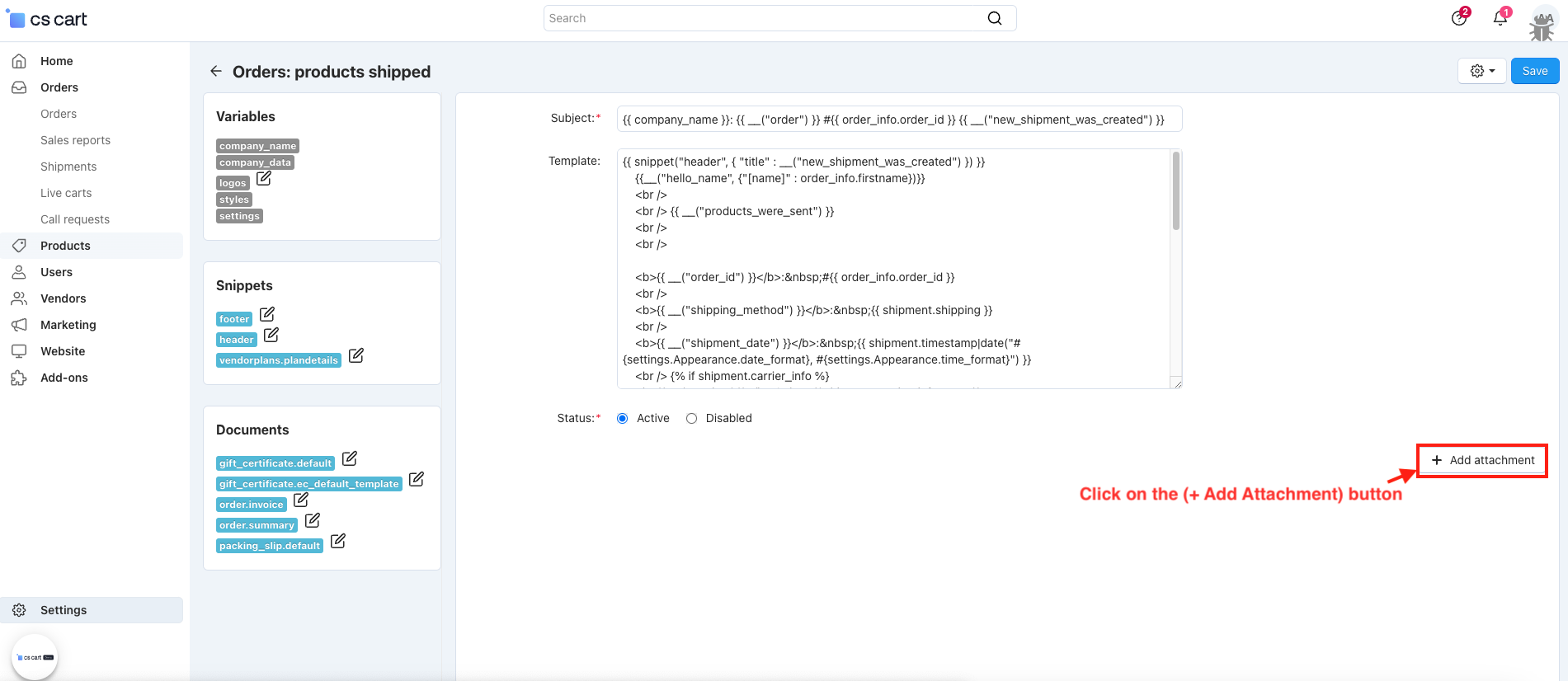This screenshot has width=1568, height=681.
Task: Edit the packing_slip.default document
Action: tap(338, 541)
